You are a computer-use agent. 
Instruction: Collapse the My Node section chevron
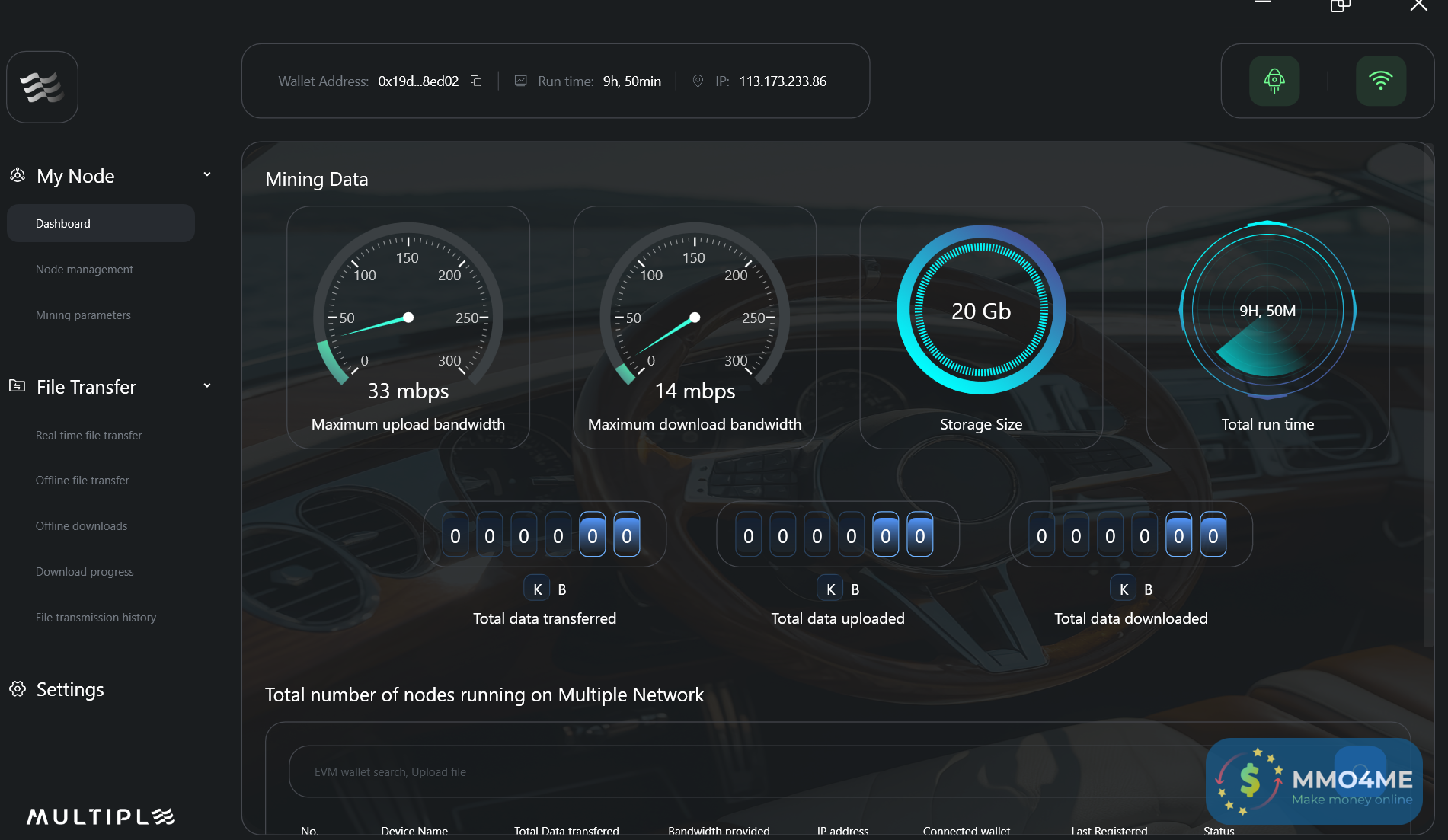click(206, 174)
